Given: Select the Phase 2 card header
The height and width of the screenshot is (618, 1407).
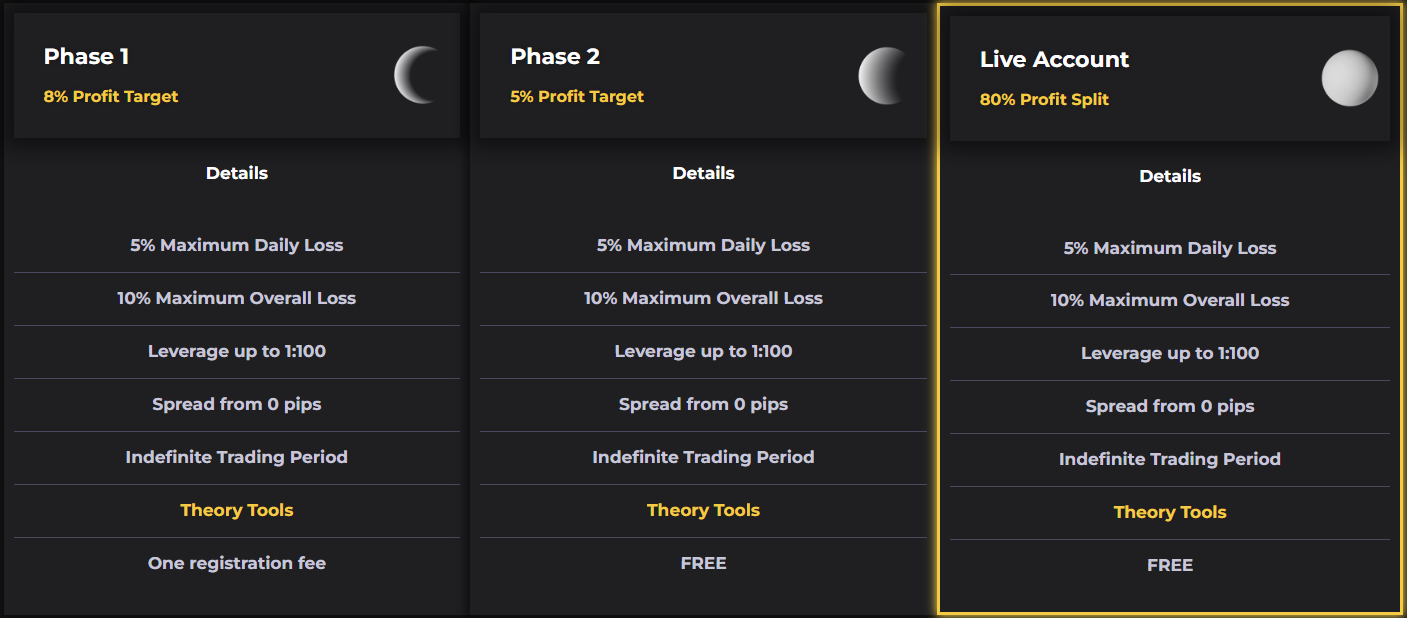Looking at the screenshot, I should tap(703, 75).
